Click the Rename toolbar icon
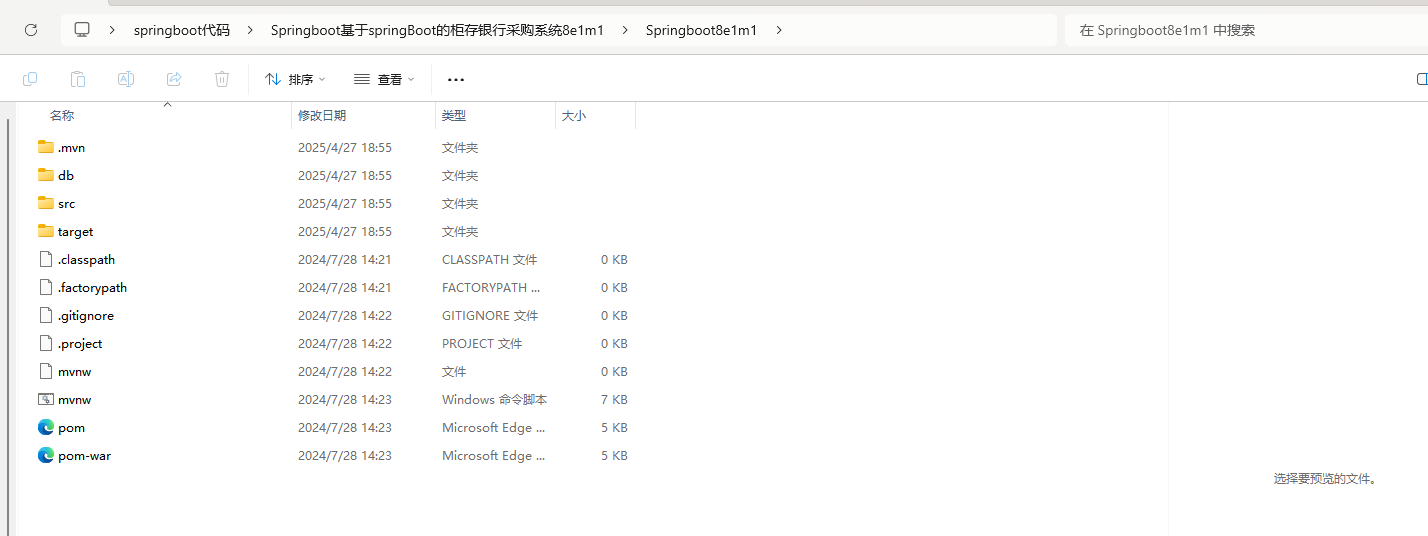This screenshot has height=536, width=1428. [126, 79]
